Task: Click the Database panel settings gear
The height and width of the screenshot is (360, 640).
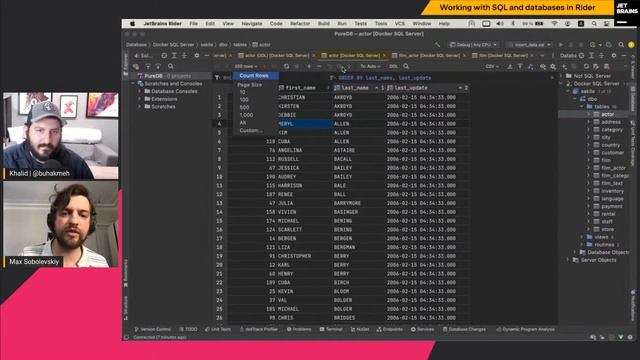Action: click(613, 56)
